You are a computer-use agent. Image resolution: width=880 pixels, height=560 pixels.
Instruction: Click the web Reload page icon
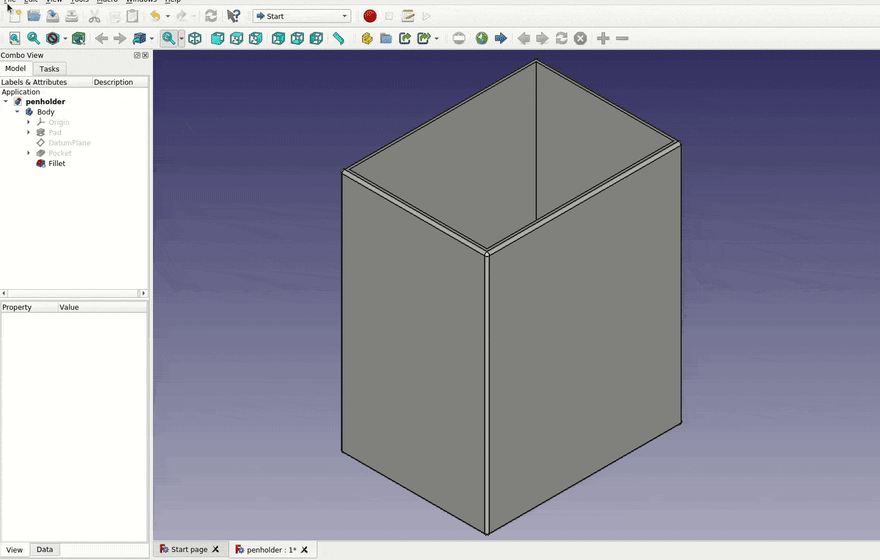(x=561, y=38)
